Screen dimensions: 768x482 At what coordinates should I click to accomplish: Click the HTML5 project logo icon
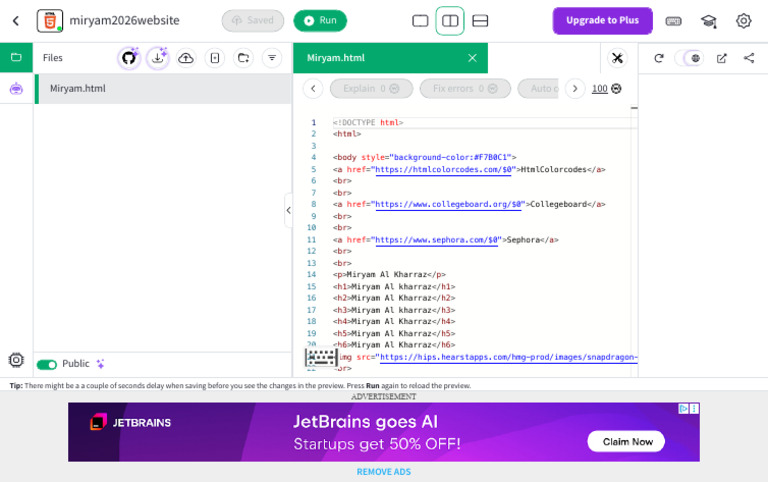tap(50, 21)
